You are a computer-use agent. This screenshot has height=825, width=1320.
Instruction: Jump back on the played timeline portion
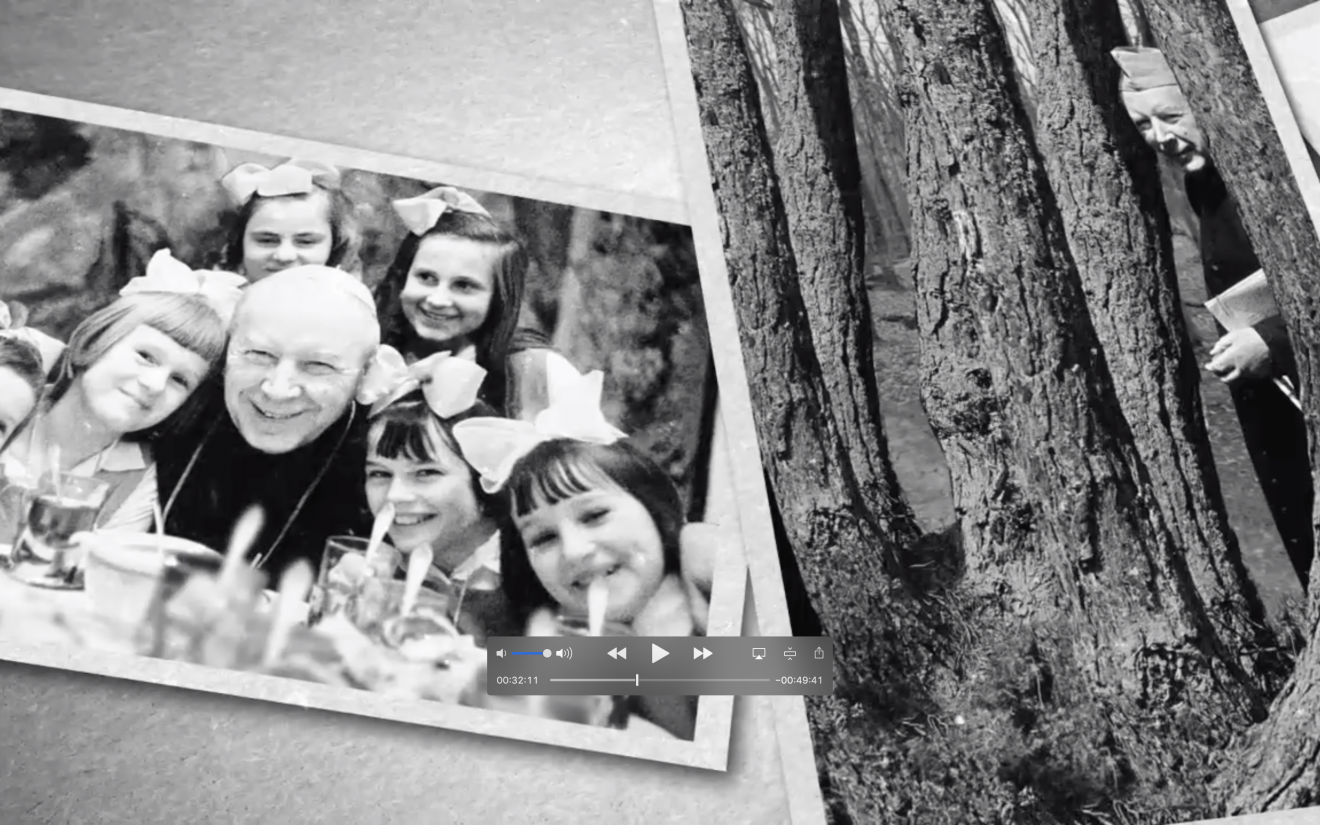(590, 680)
